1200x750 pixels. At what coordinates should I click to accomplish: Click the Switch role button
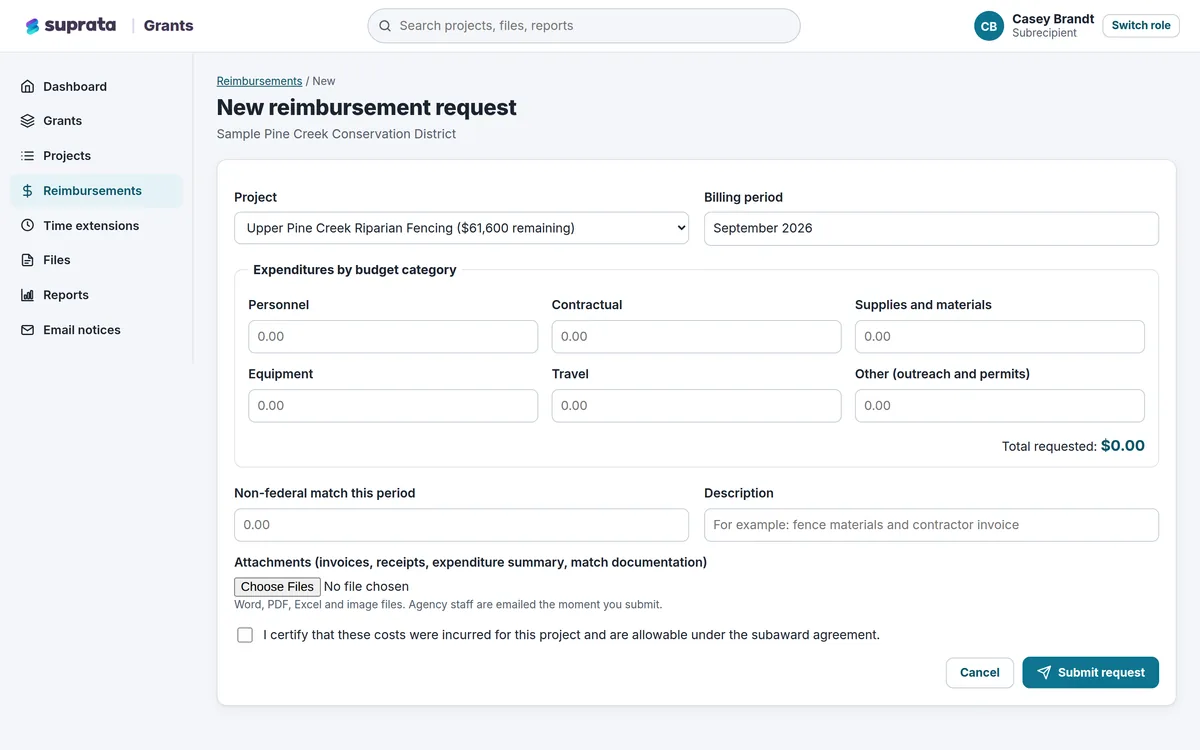click(x=1141, y=26)
